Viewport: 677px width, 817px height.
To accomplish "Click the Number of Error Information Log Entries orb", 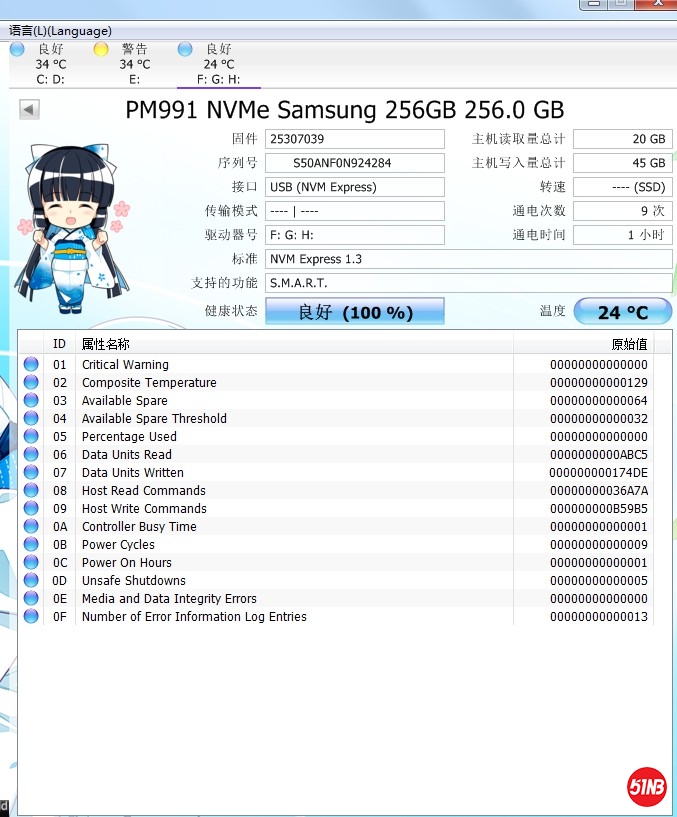I will [x=31, y=617].
